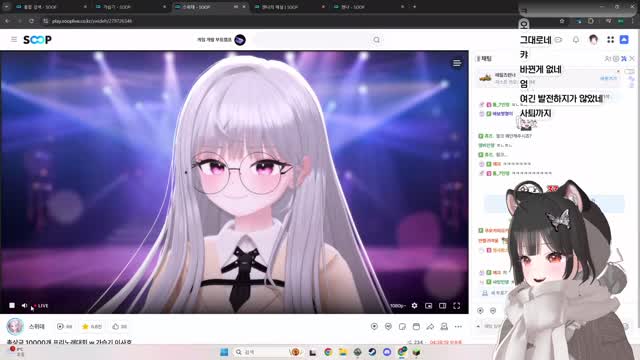The image size is (640, 360).
Task: Open the profile avatar menu in header
Action: point(593,40)
